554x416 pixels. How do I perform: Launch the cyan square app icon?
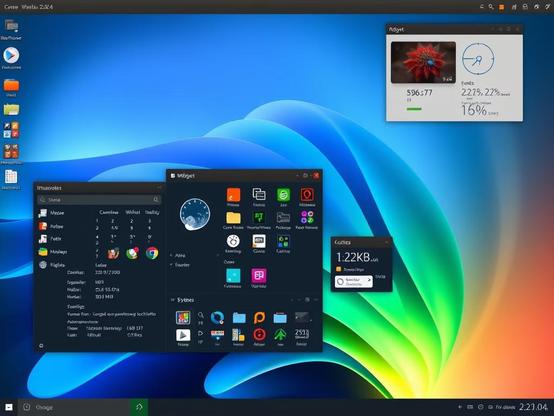233,276
